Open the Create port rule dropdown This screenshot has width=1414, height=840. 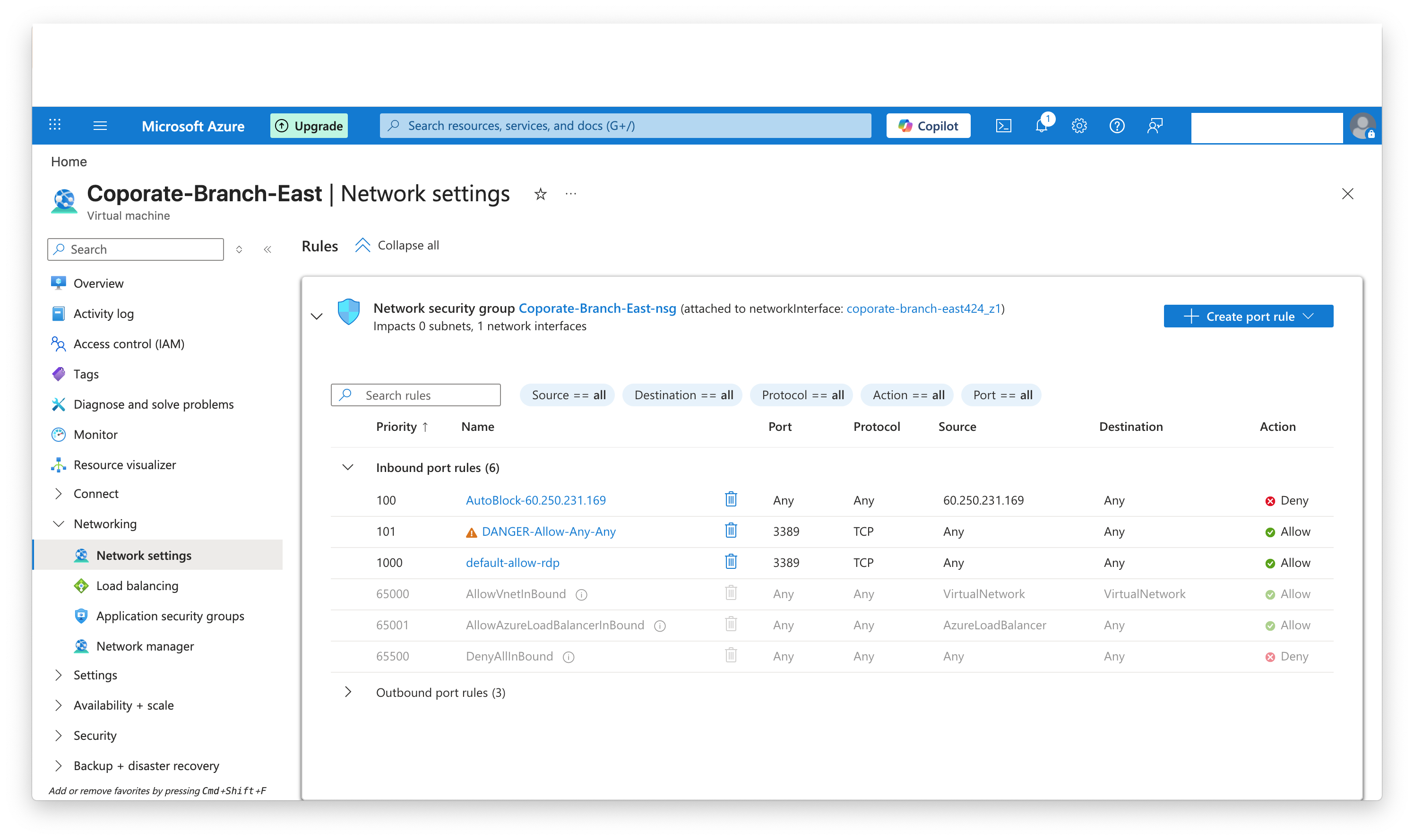click(x=1248, y=316)
